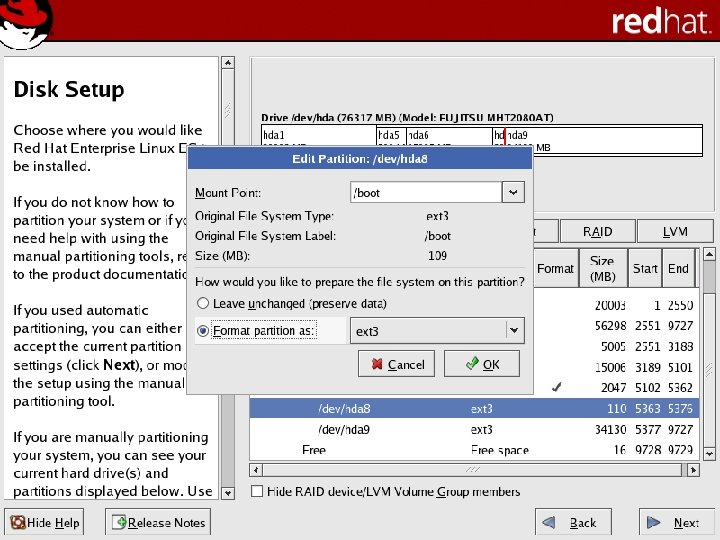Click the partition list horizontal scrollbar thumb
The height and width of the screenshot is (540, 720).
473,470
